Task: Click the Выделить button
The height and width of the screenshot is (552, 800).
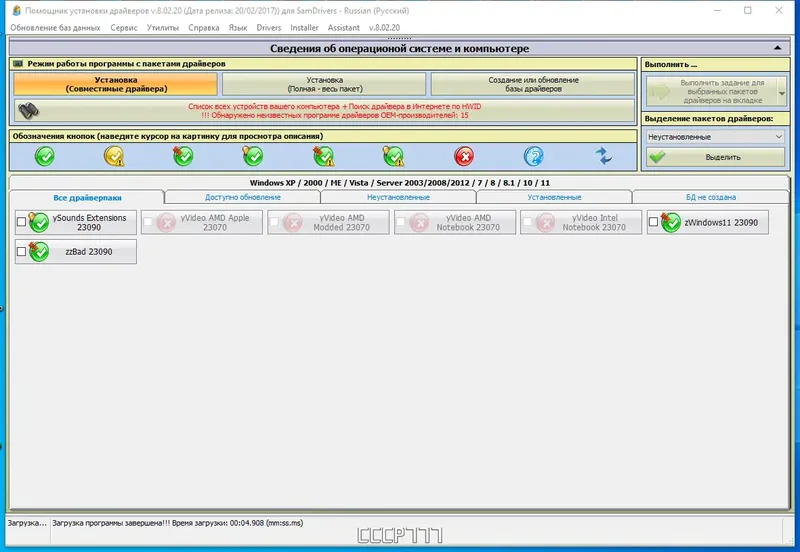Action: [715, 157]
